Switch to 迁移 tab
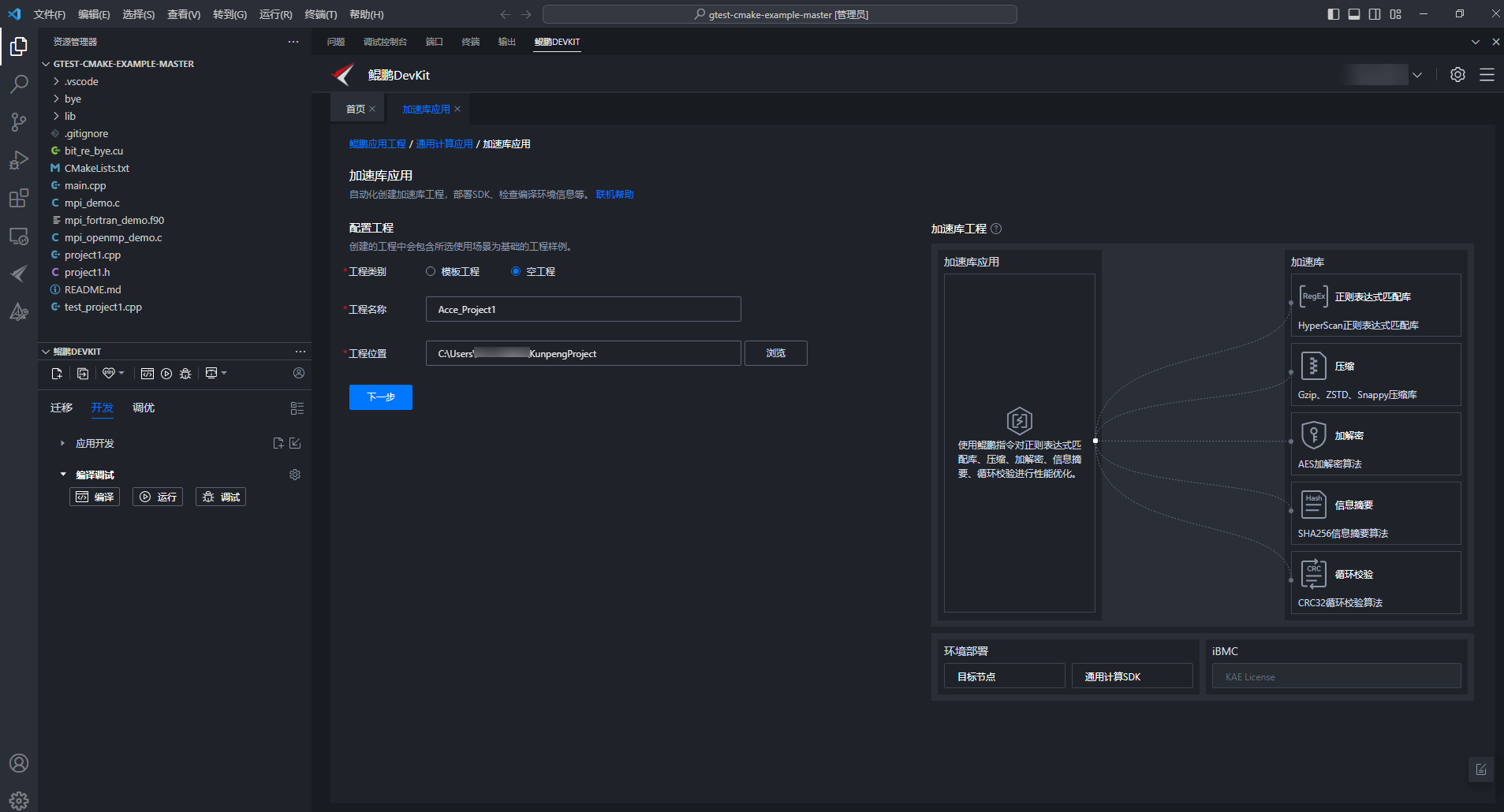Screen dimensions: 1504x812 click(x=62, y=408)
